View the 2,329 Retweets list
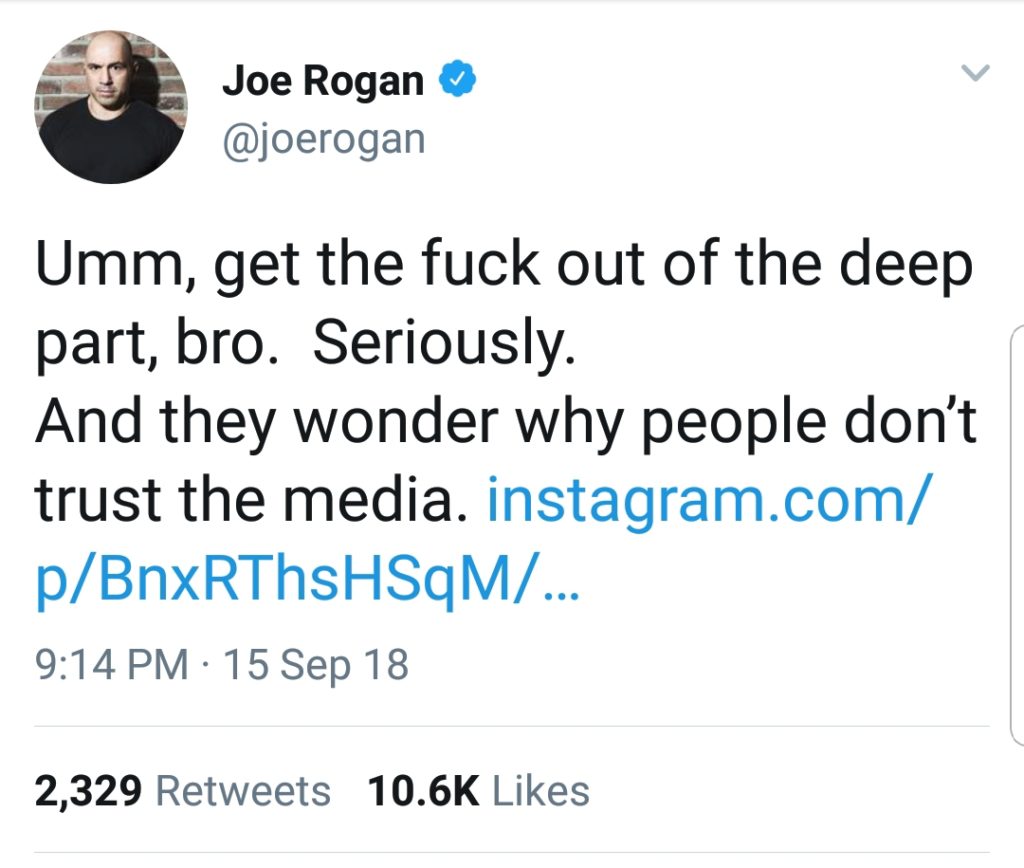Screen dimensions: 1024x868 pos(182,792)
